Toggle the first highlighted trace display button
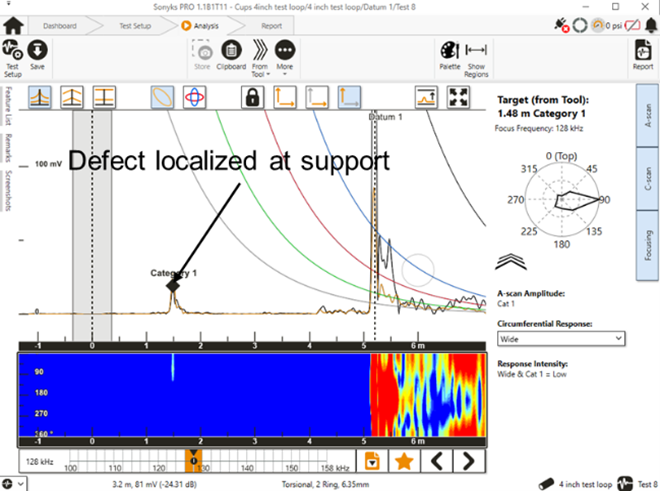Image resolution: width=660 pixels, height=491 pixels. (x=41, y=96)
